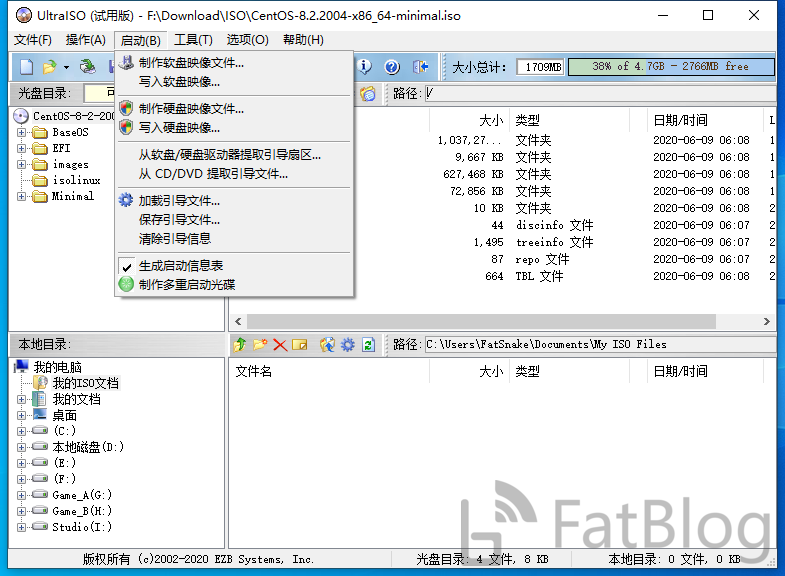The height and width of the screenshot is (576, 785).
Task: Click the green disc icon beside 制作多重启动光碟
Action: tap(126, 284)
